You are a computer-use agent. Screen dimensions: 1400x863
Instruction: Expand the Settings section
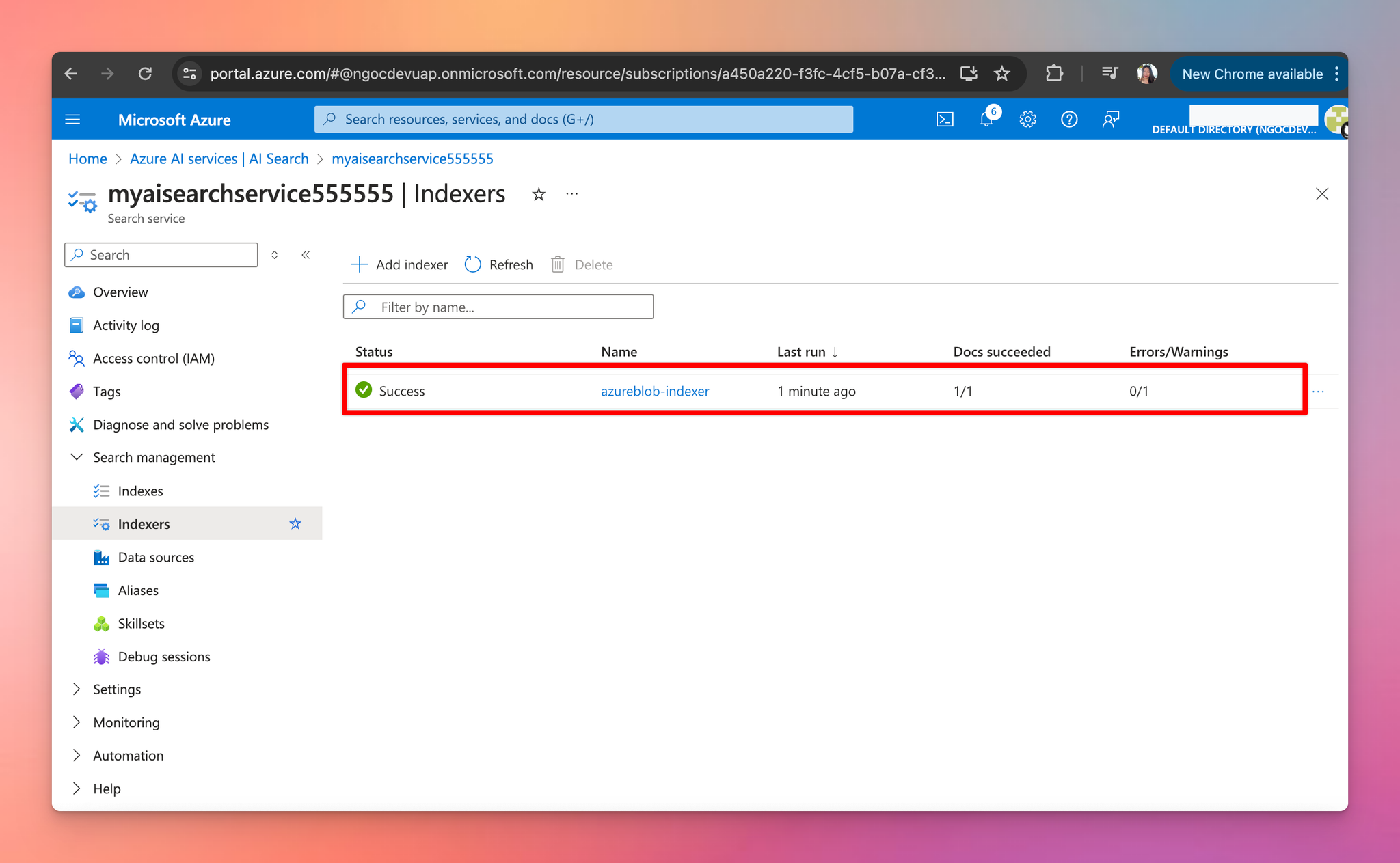[x=116, y=689]
